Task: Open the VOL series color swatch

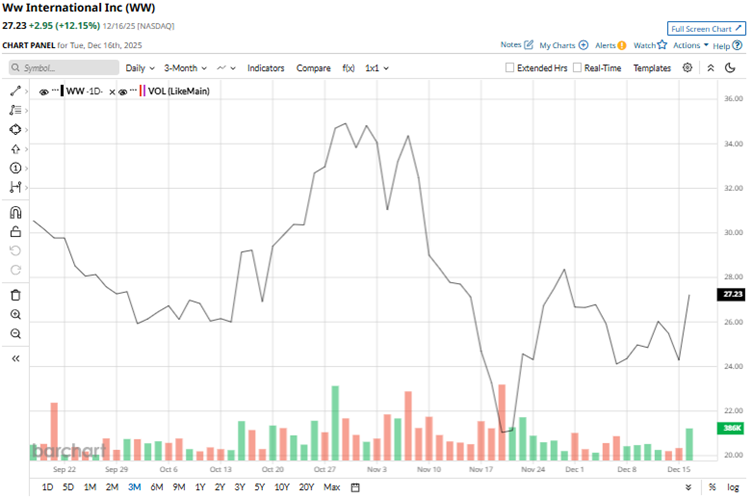Action: pos(142,91)
